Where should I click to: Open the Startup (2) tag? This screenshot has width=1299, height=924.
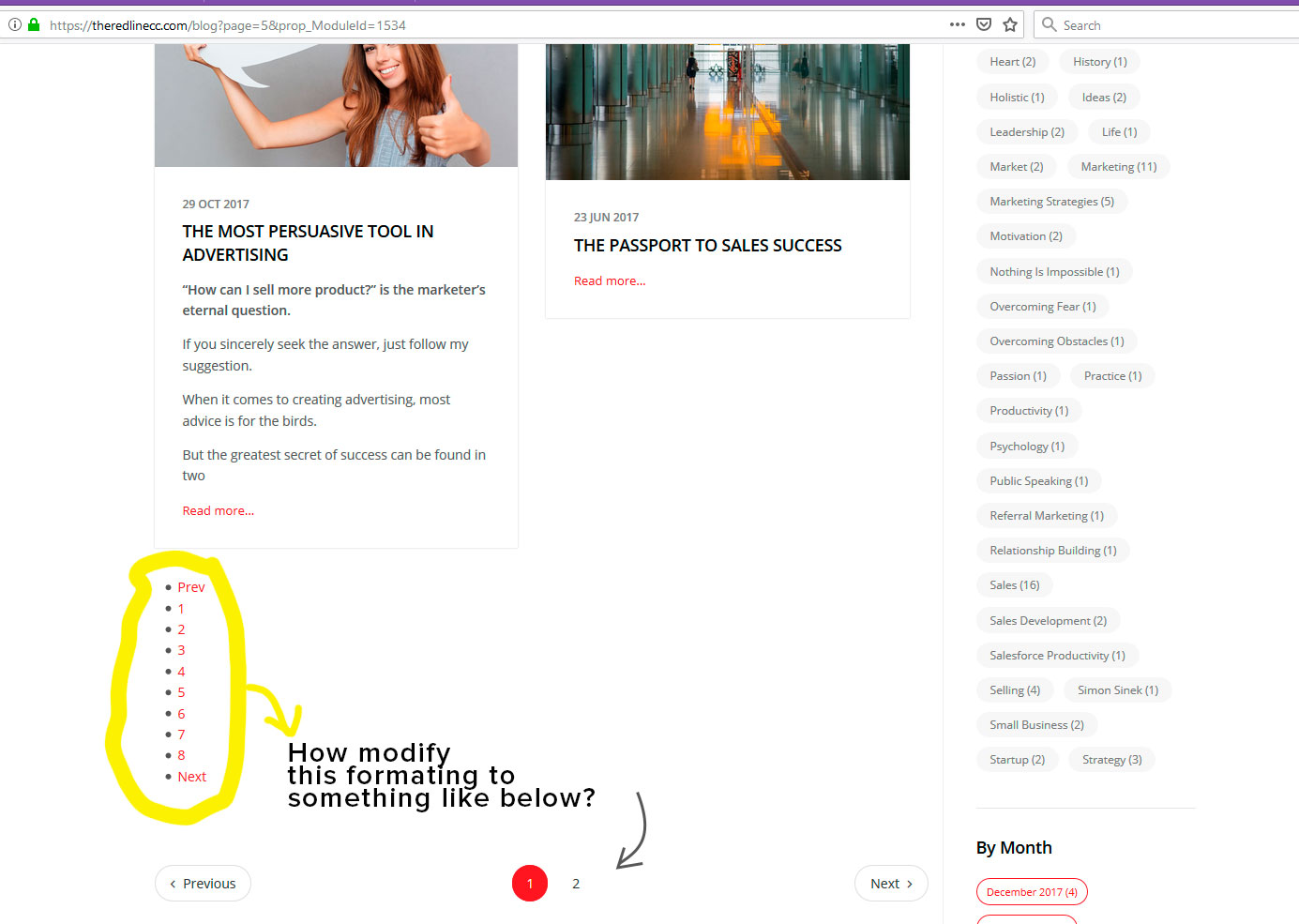coord(1017,760)
